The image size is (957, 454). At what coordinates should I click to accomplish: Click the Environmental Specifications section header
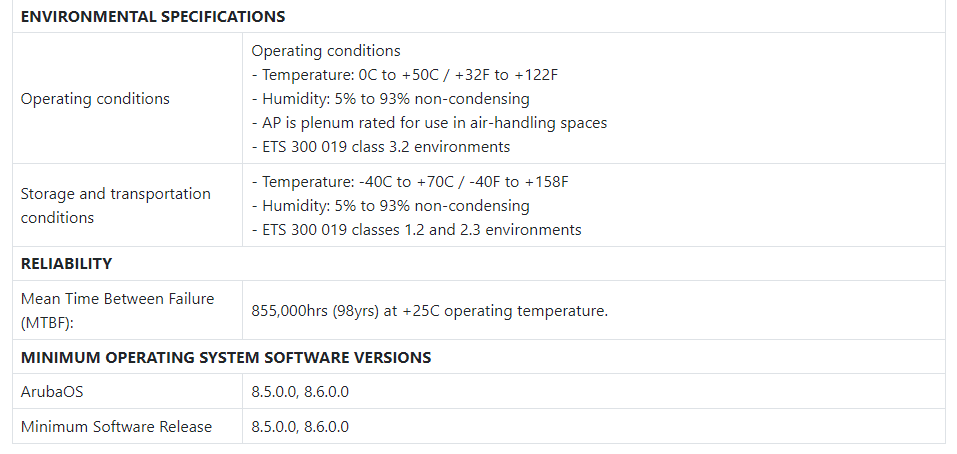coord(153,16)
